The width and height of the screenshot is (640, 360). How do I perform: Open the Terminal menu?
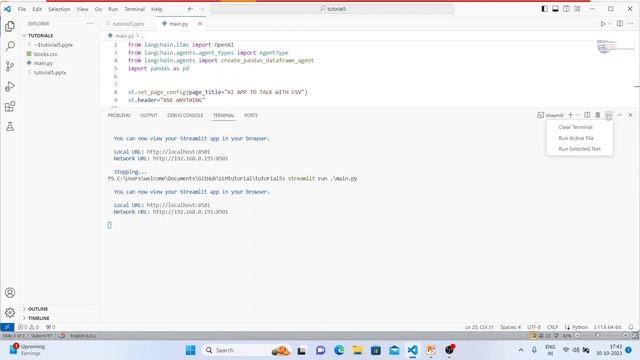point(135,9)
